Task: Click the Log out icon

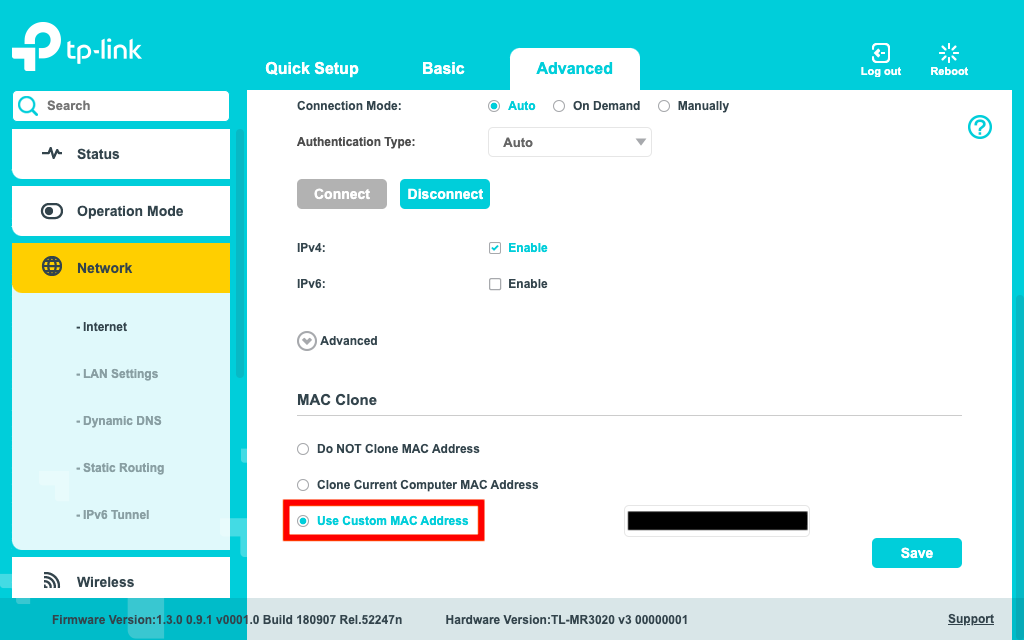Action: click(880, 53)
